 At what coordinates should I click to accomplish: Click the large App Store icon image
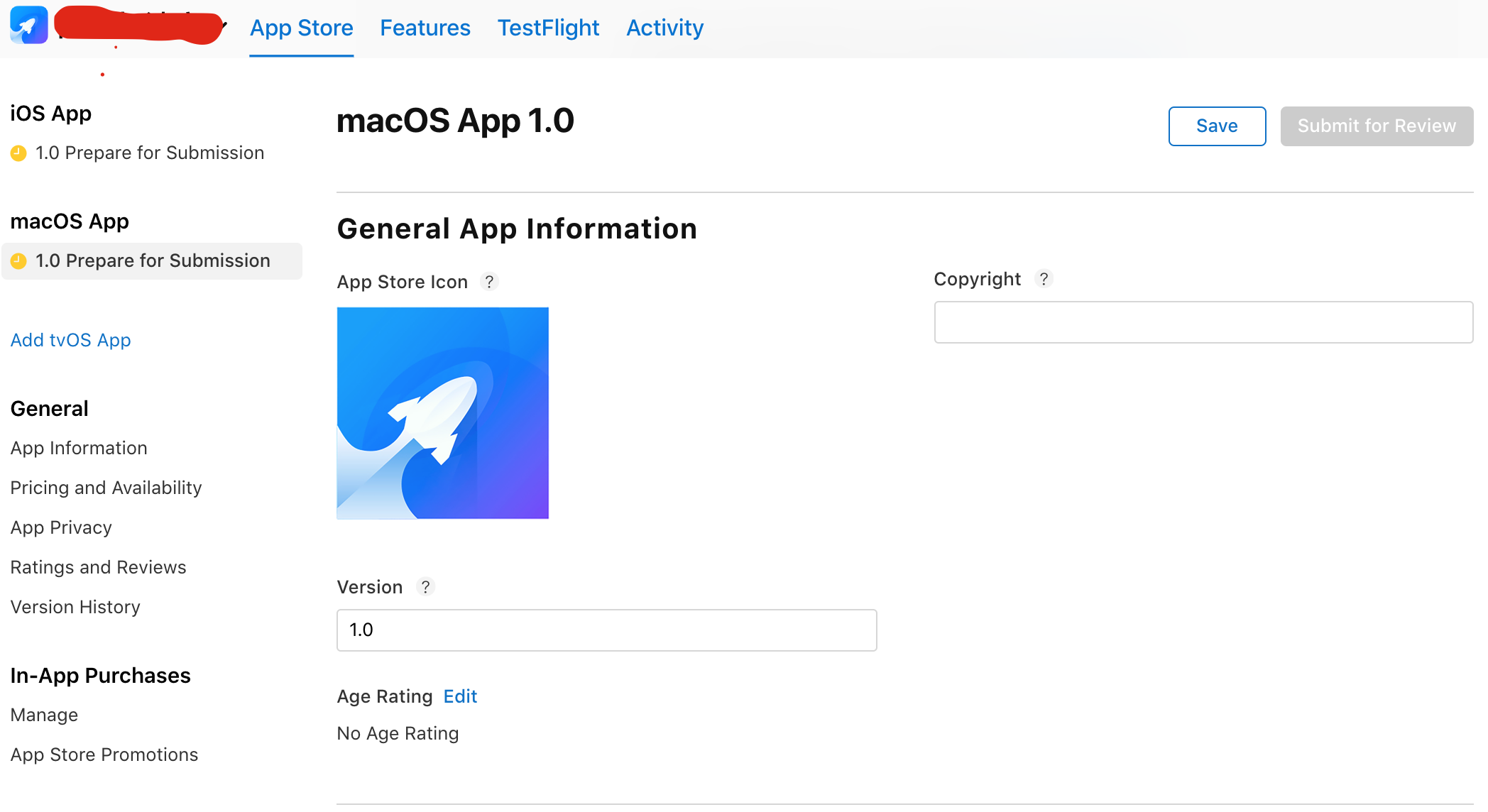coord(442,413)
